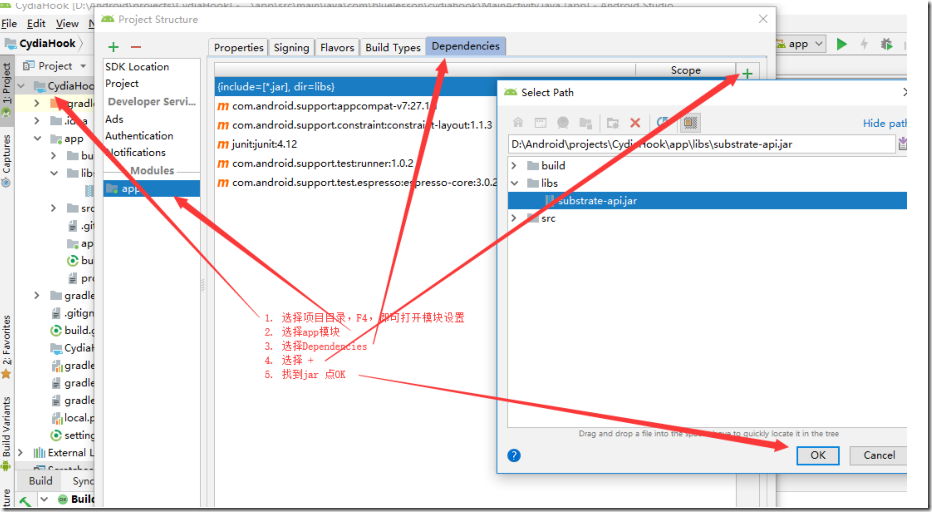Click the green Run button in toolbar
932x512 pixels.
point(842,44)
